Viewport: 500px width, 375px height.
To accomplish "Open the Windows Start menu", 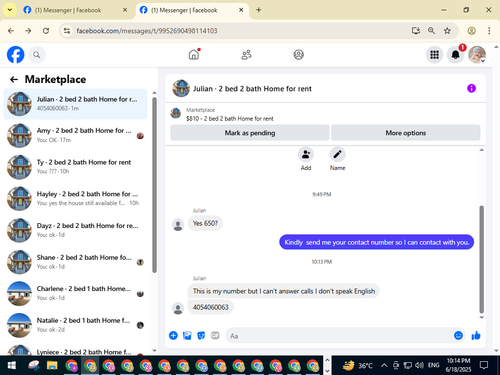I will coord(12,366).
